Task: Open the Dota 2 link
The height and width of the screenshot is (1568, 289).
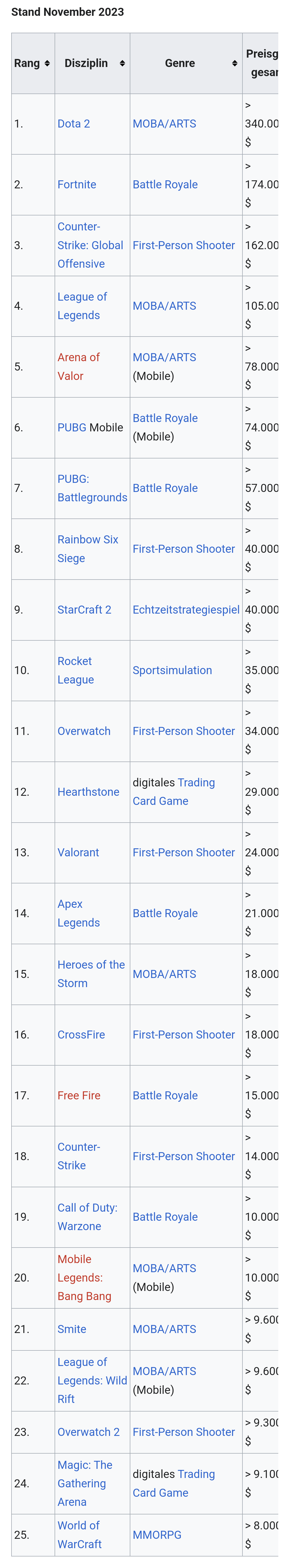Action: [x=74, y=124]
